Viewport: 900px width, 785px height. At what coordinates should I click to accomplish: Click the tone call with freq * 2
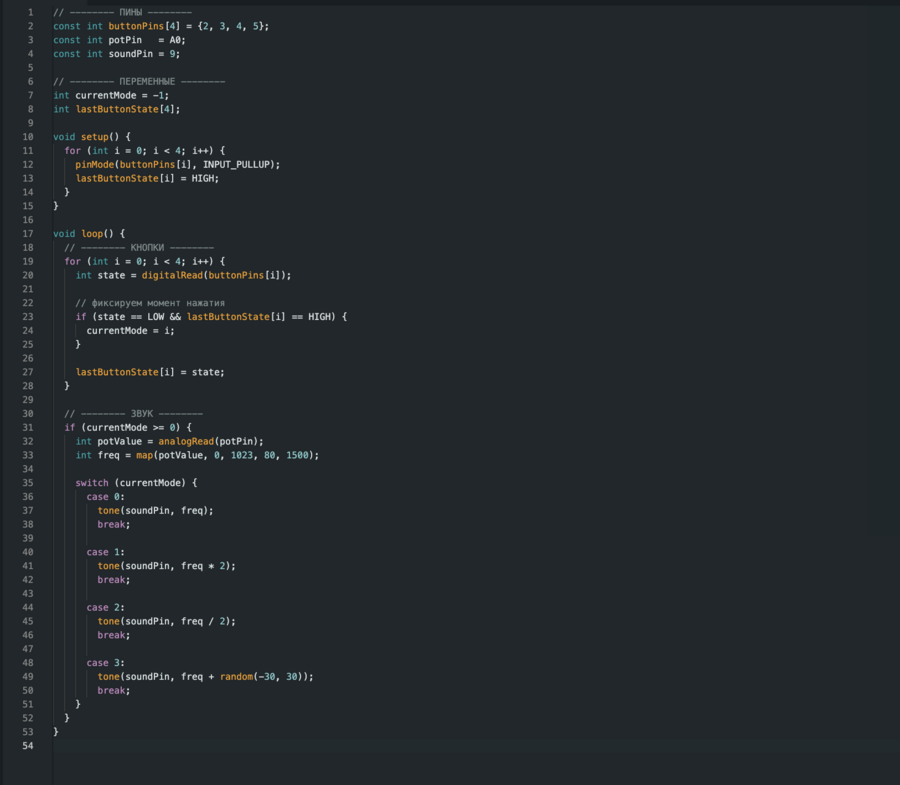(x=166, y=566)
